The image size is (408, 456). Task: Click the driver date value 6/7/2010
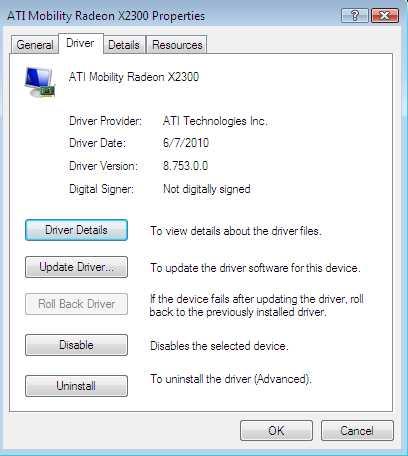pyautogui.click(x=186, y=143)
